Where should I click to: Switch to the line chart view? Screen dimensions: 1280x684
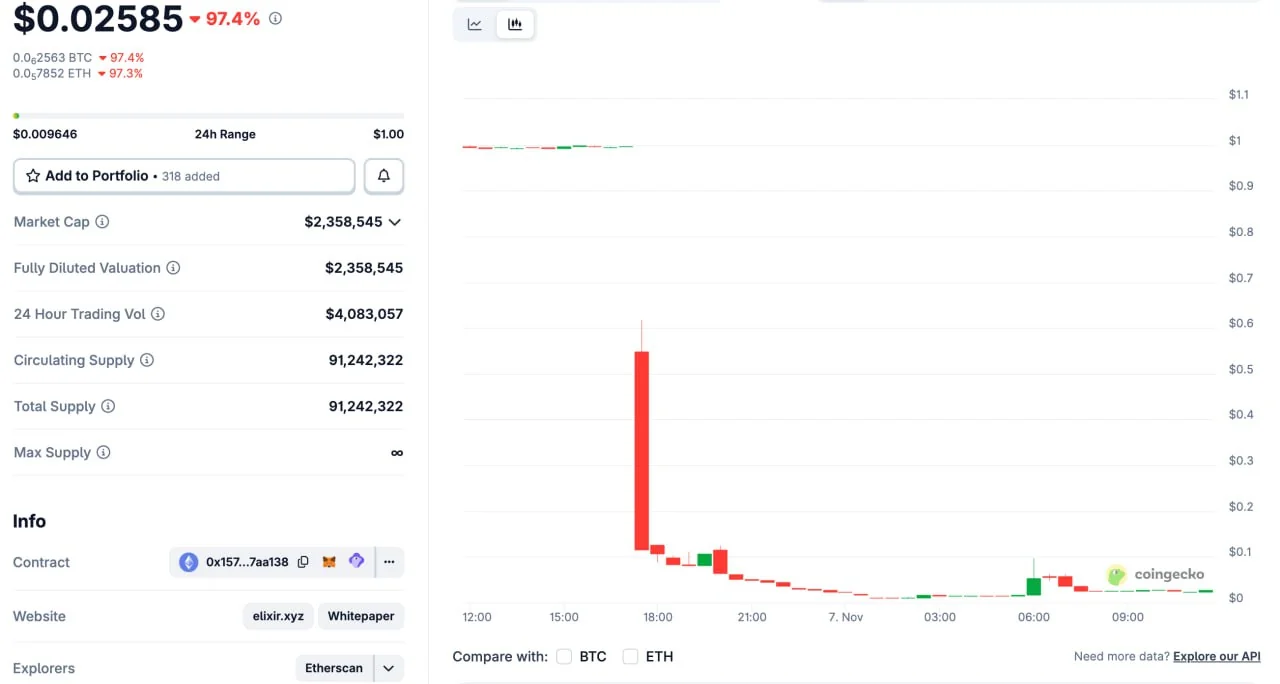475,25
